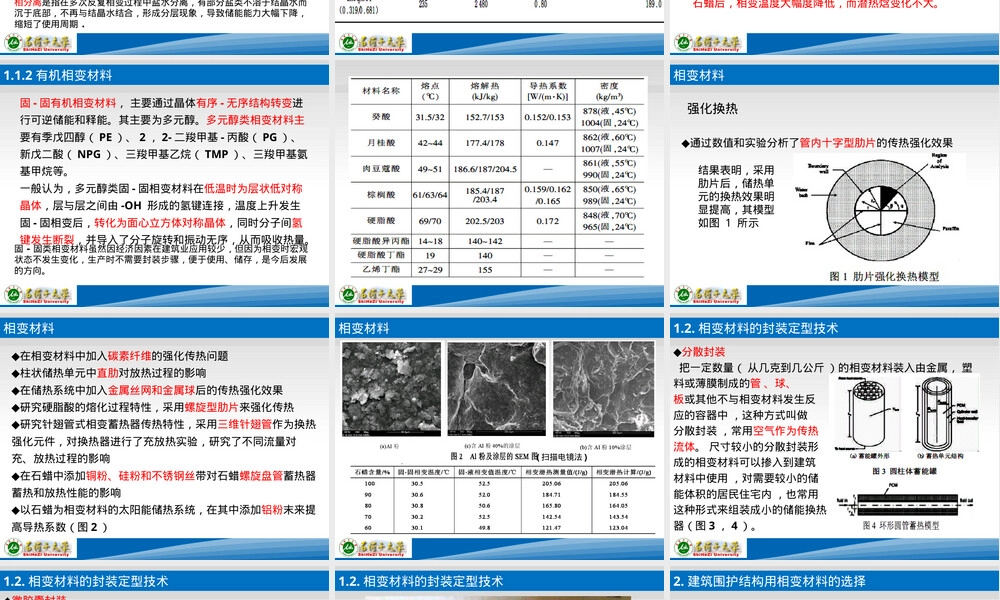Image resolution: width=1000 pixels, height=600 pixels.
Task: Click the middle SEM image with 40% coating
Action: pos(496,388)
